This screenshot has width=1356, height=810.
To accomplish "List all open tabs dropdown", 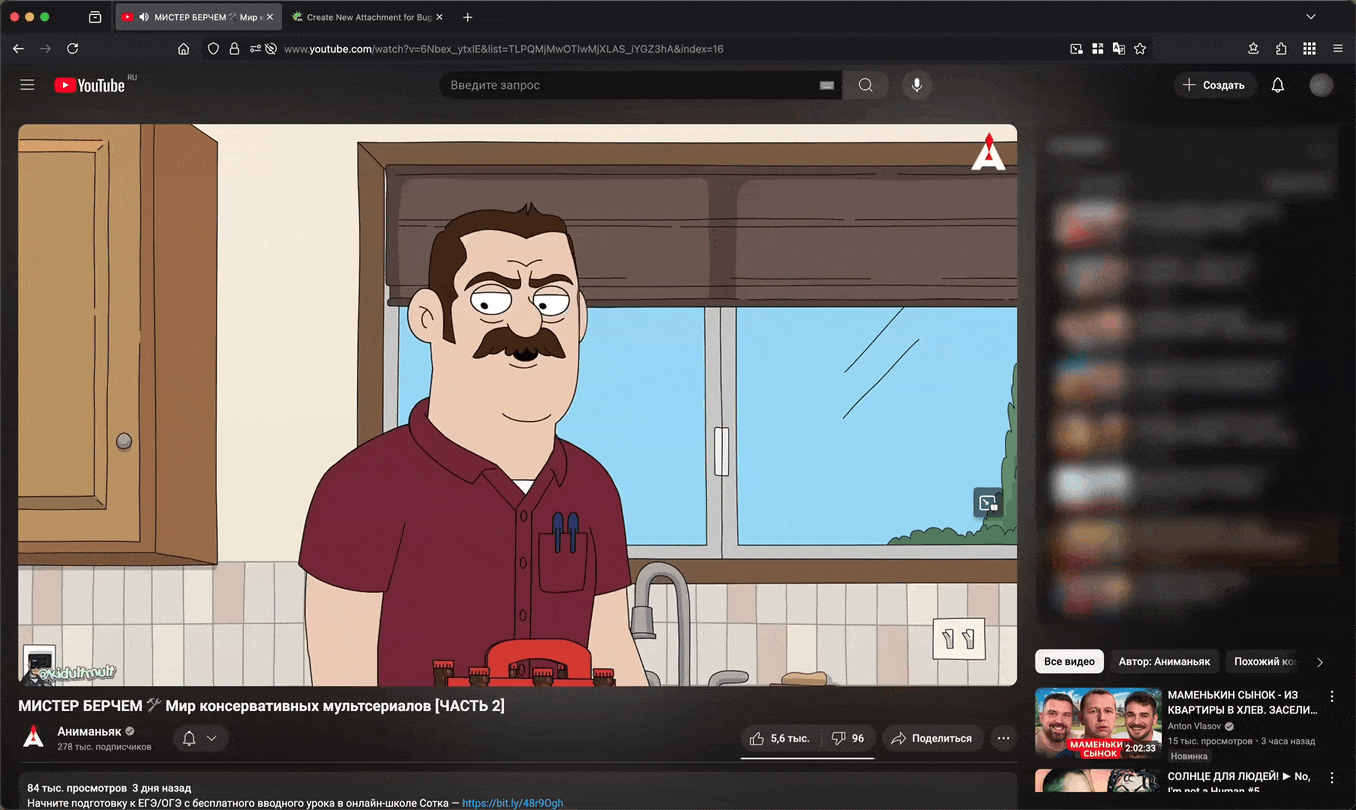I will coord(1311,17).
